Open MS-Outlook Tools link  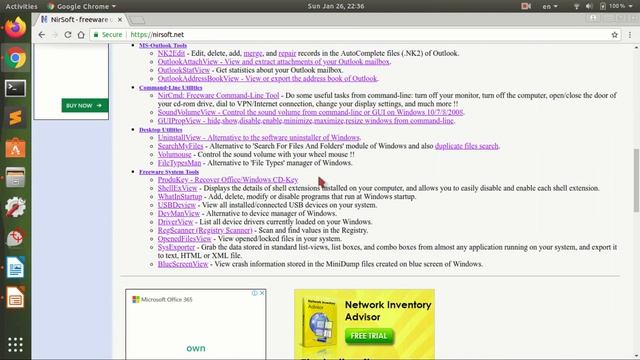pyautogui.click(x=163, y=45)
